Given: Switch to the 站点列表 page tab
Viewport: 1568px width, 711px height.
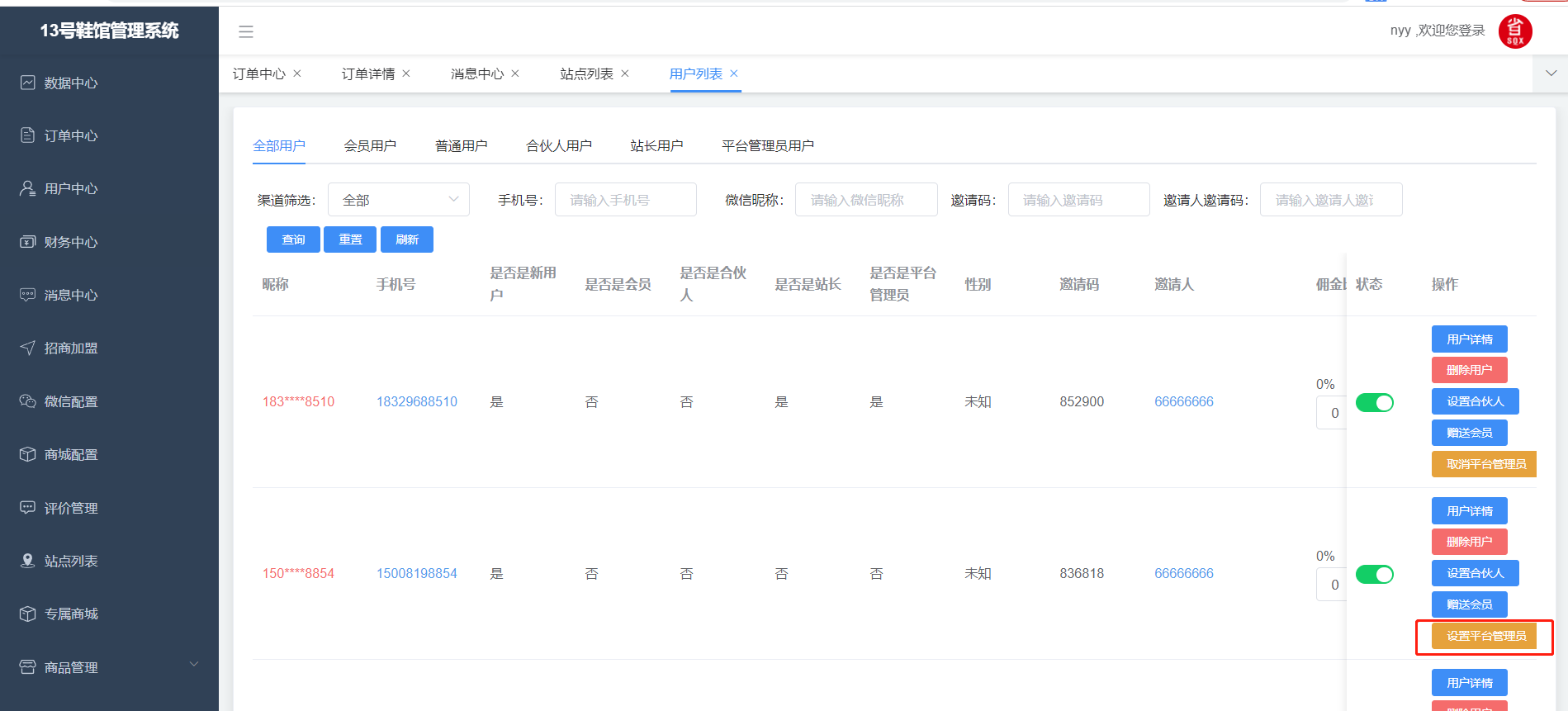Looking at the screenshot, I should [x=586, y=74].
